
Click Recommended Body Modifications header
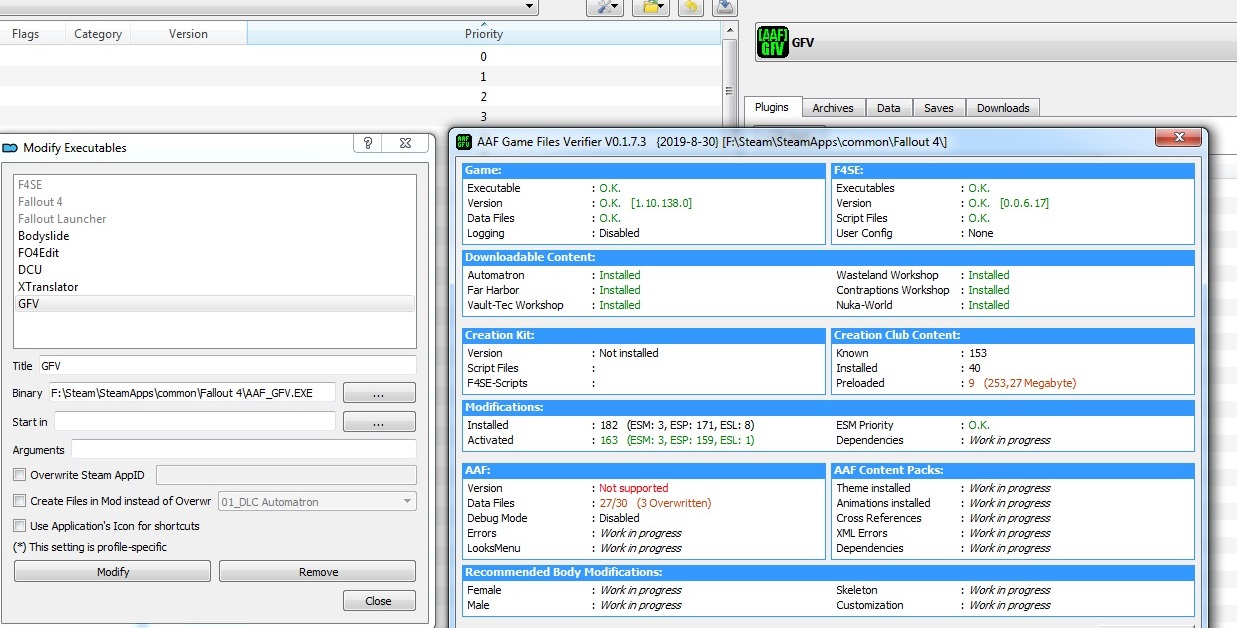pos(828,572)
